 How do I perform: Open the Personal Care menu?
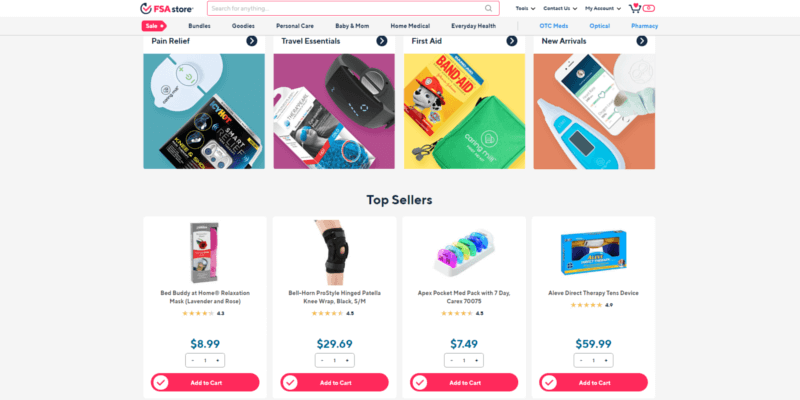pyautogui.click(x=295, y=26)
